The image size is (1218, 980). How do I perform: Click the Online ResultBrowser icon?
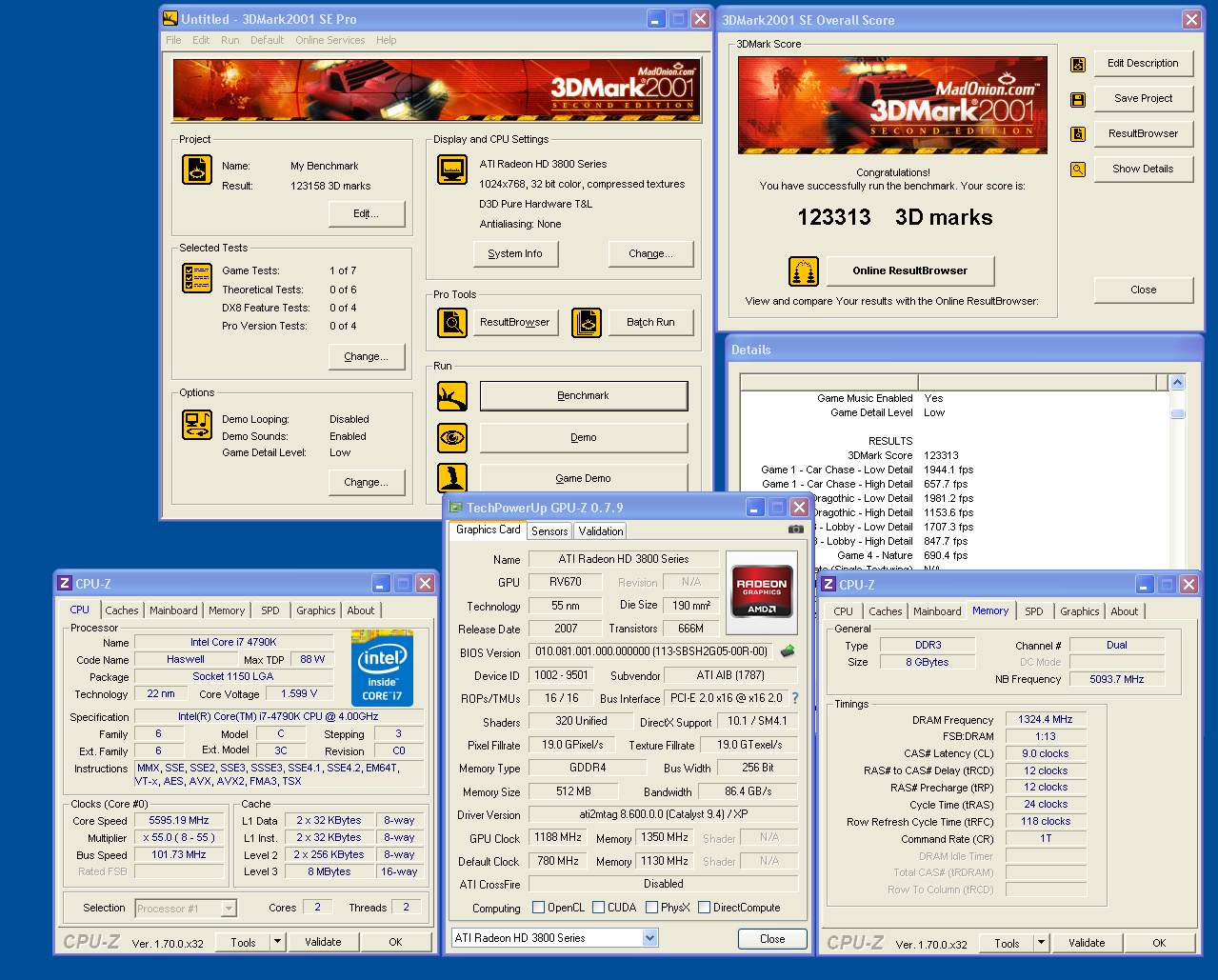[x=804, y=271]
